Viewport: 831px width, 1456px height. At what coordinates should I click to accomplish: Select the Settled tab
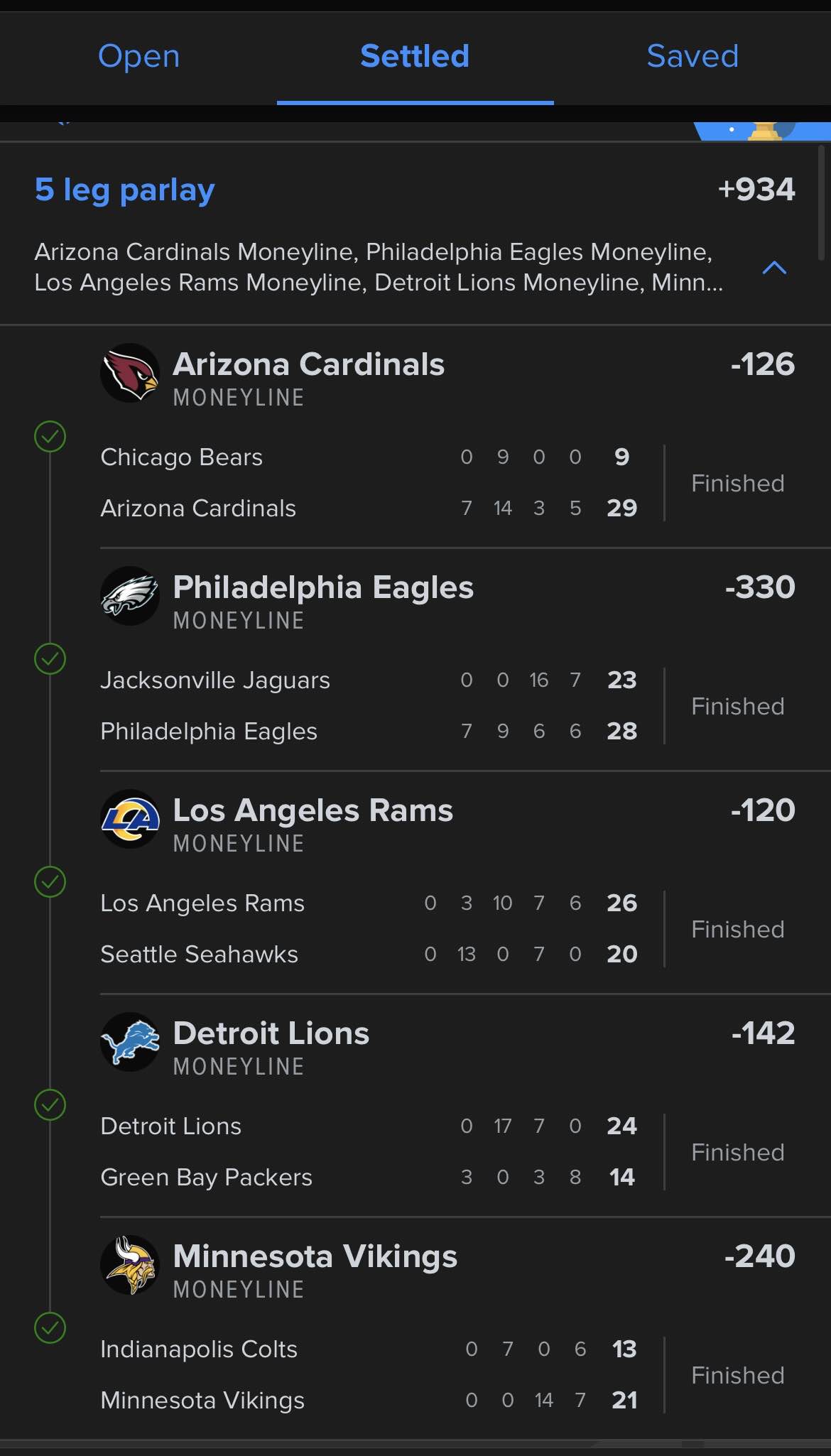415,56
